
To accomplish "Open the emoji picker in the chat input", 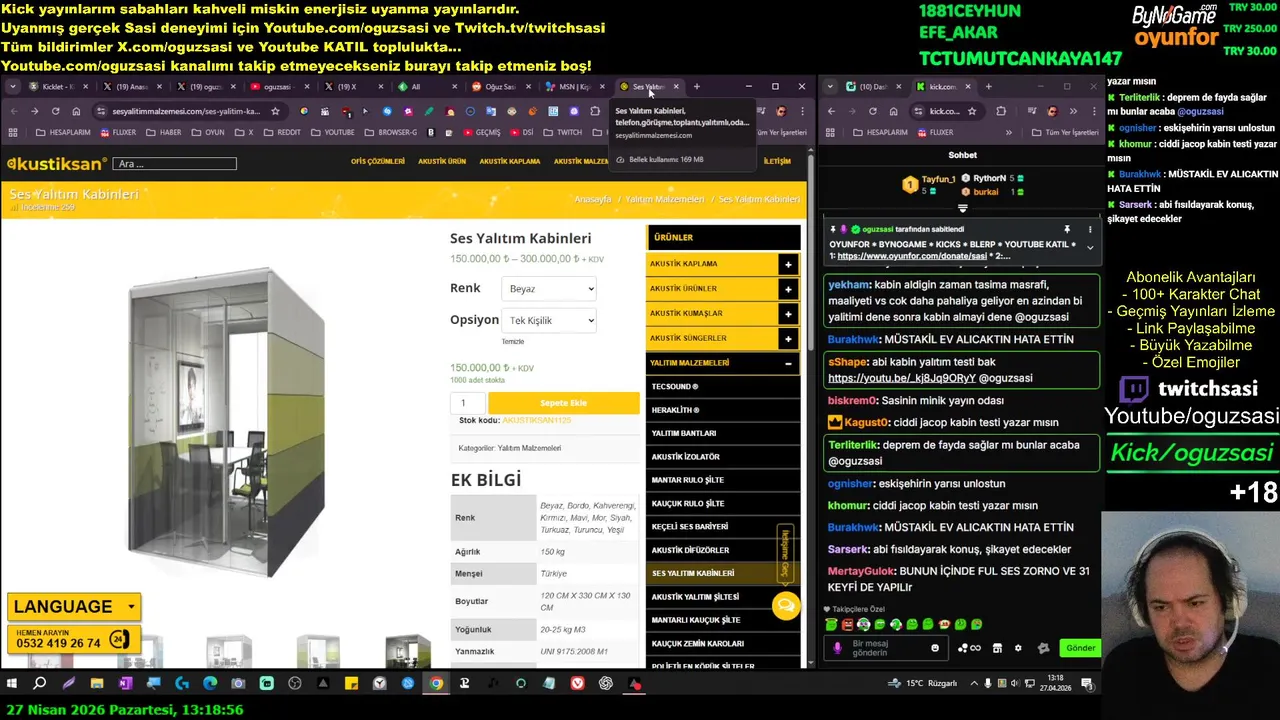I will click(x=935, y=648).
